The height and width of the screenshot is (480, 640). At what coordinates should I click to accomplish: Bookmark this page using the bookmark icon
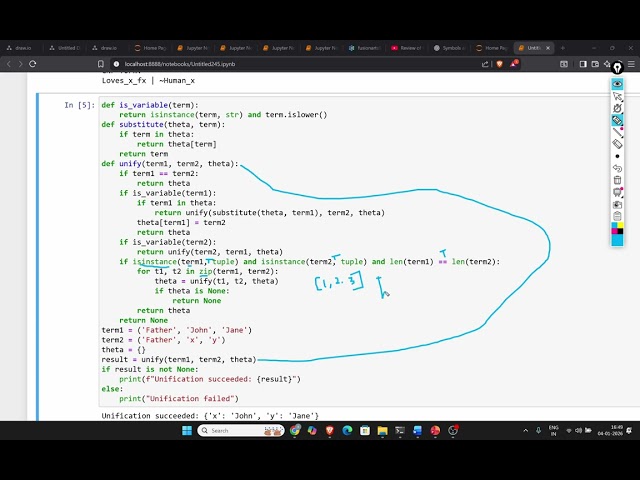point(100,64)
